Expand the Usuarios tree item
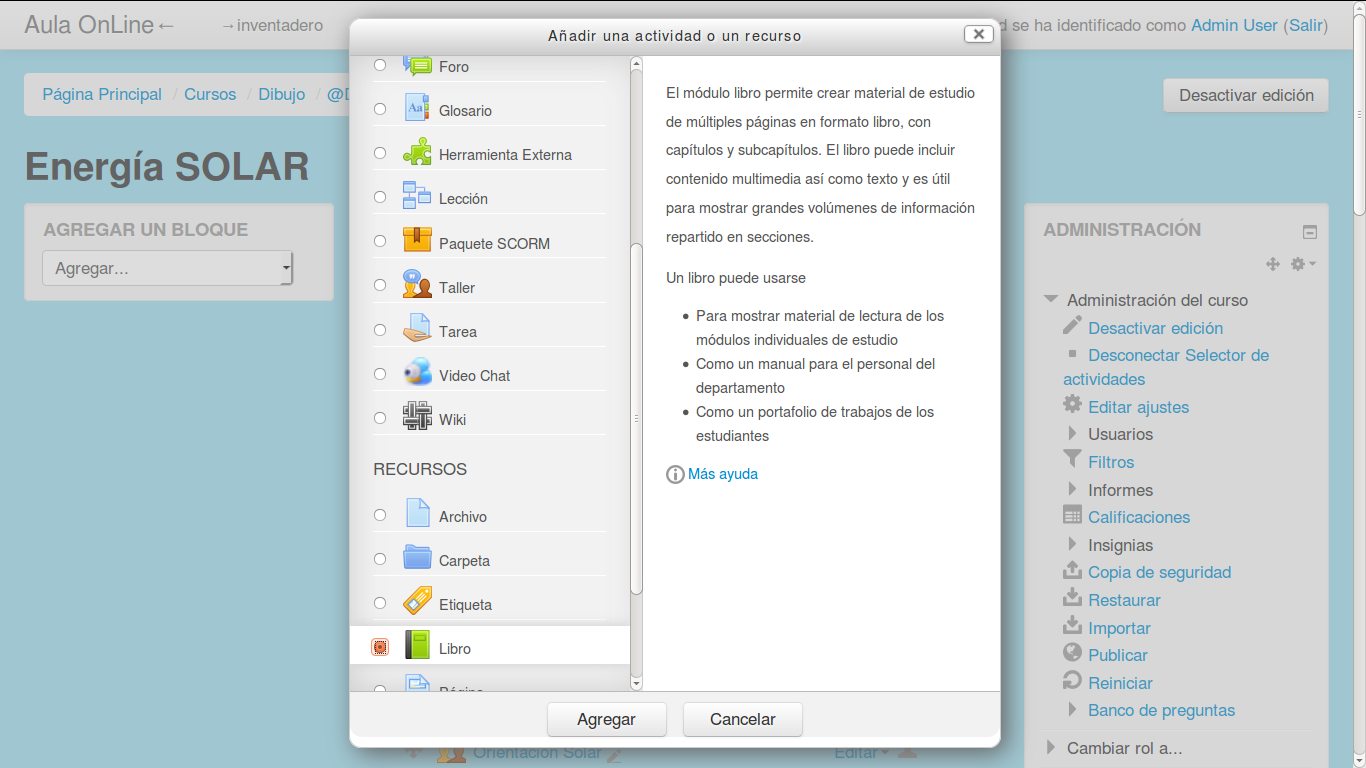1366x768 pixels. (x=1073, y=434)
